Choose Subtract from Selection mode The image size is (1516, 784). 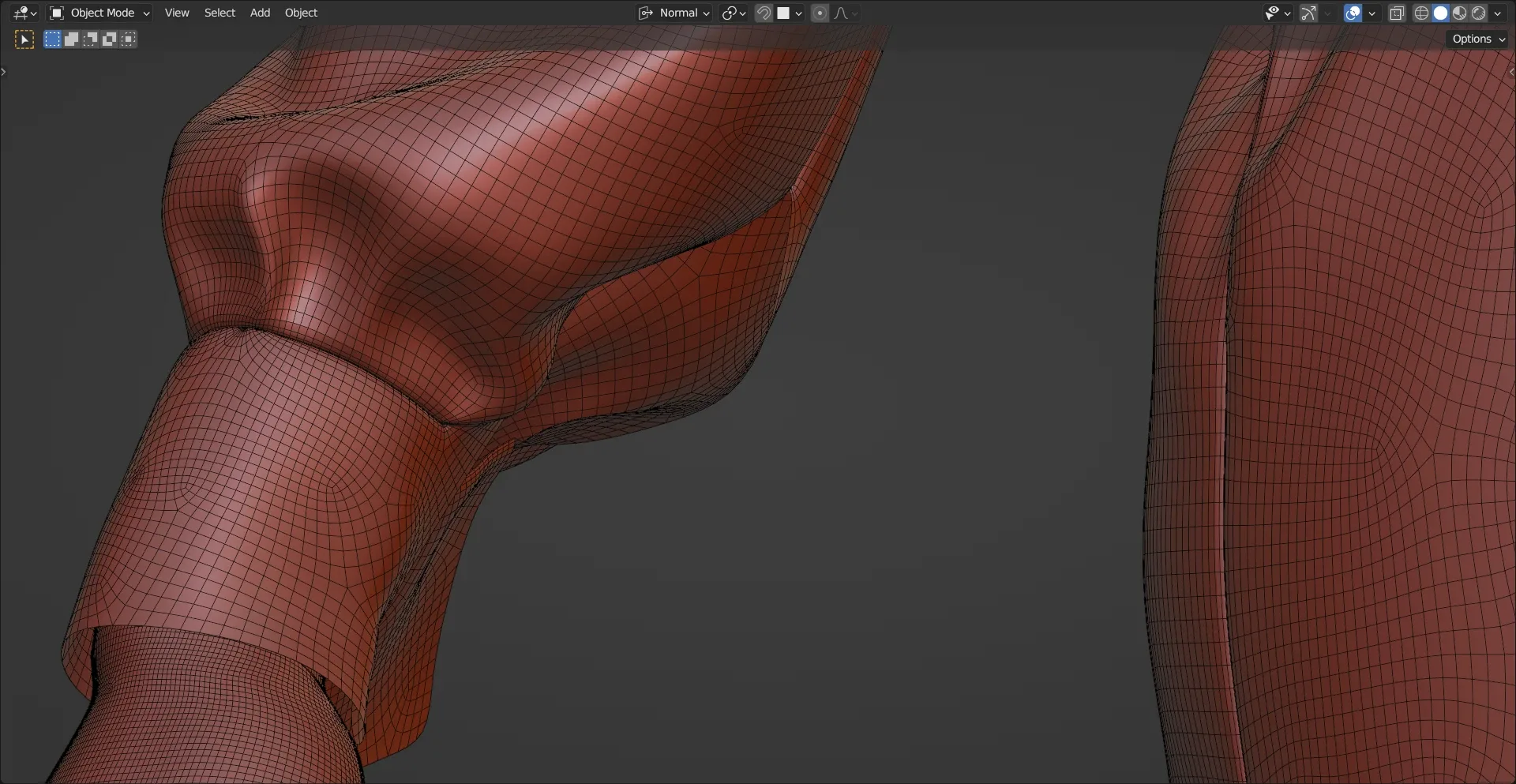90,39
